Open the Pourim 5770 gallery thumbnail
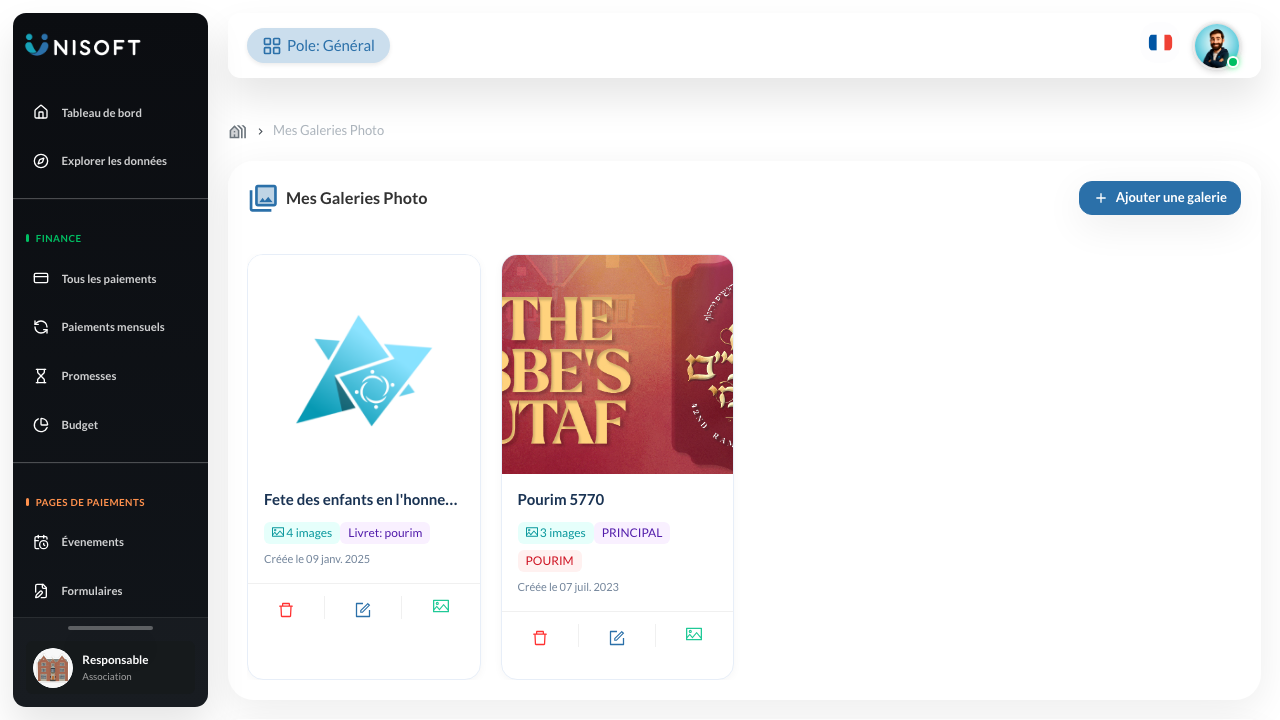The image size is (1280, 720). point(617,364)
